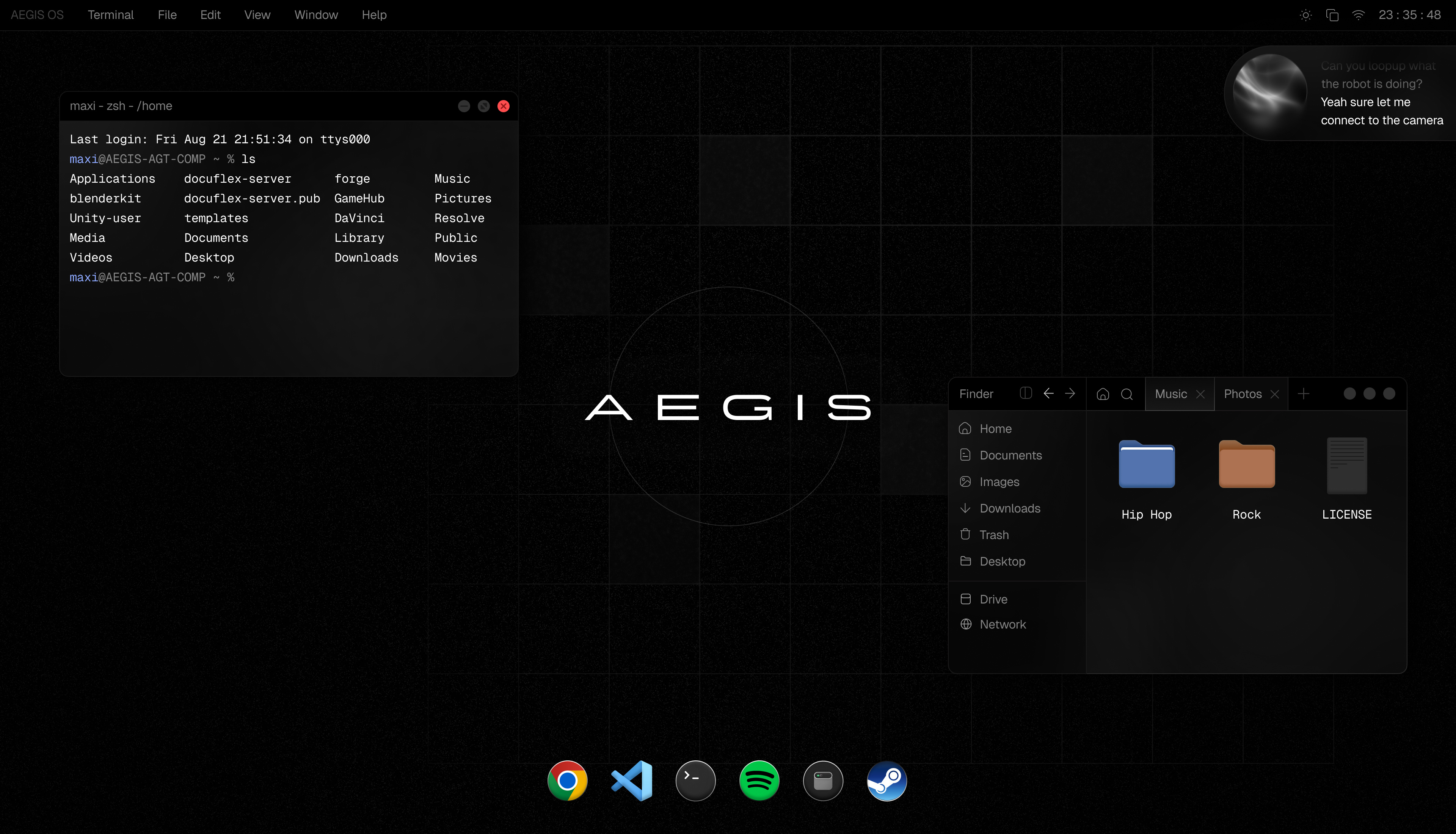Open the Terminal app in the dock
The image size is (1456, 834).
click(695, 780)
